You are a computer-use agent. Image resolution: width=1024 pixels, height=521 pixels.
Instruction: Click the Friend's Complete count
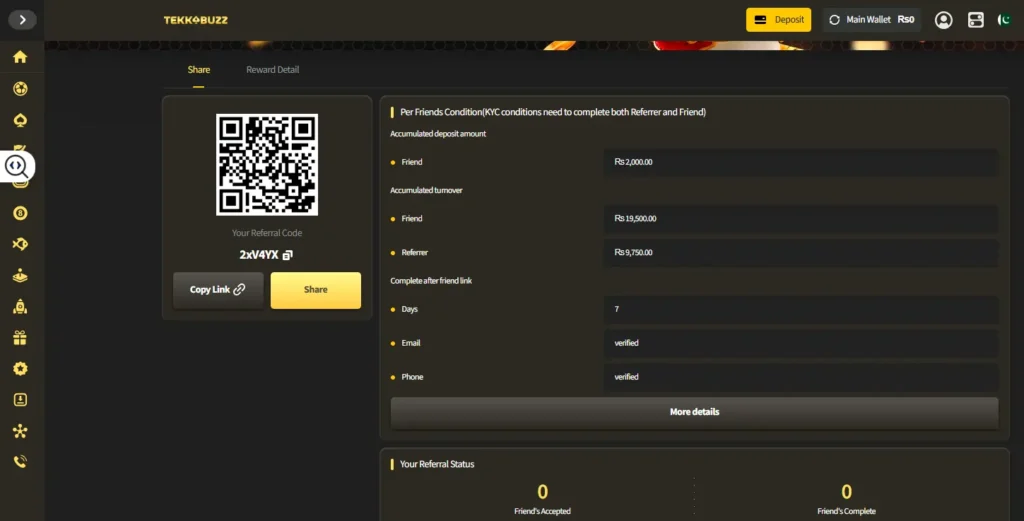pos(846,492)
